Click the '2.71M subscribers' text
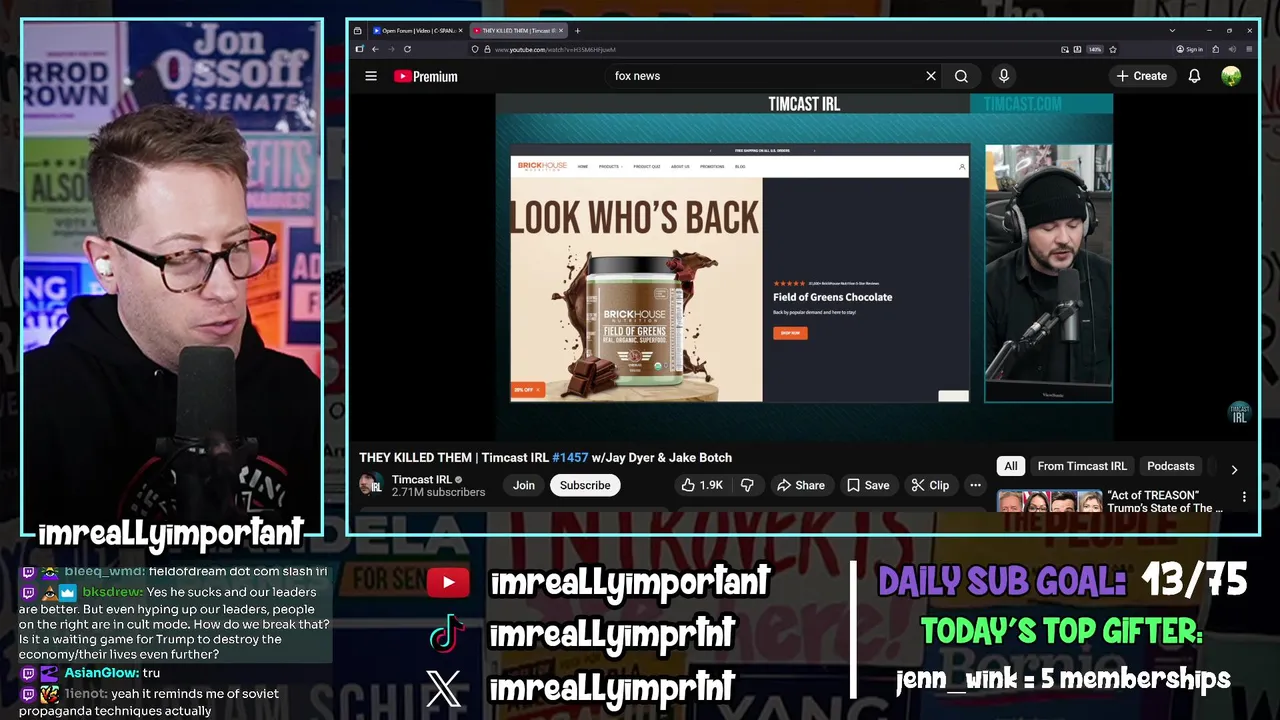 coord(438,492)
